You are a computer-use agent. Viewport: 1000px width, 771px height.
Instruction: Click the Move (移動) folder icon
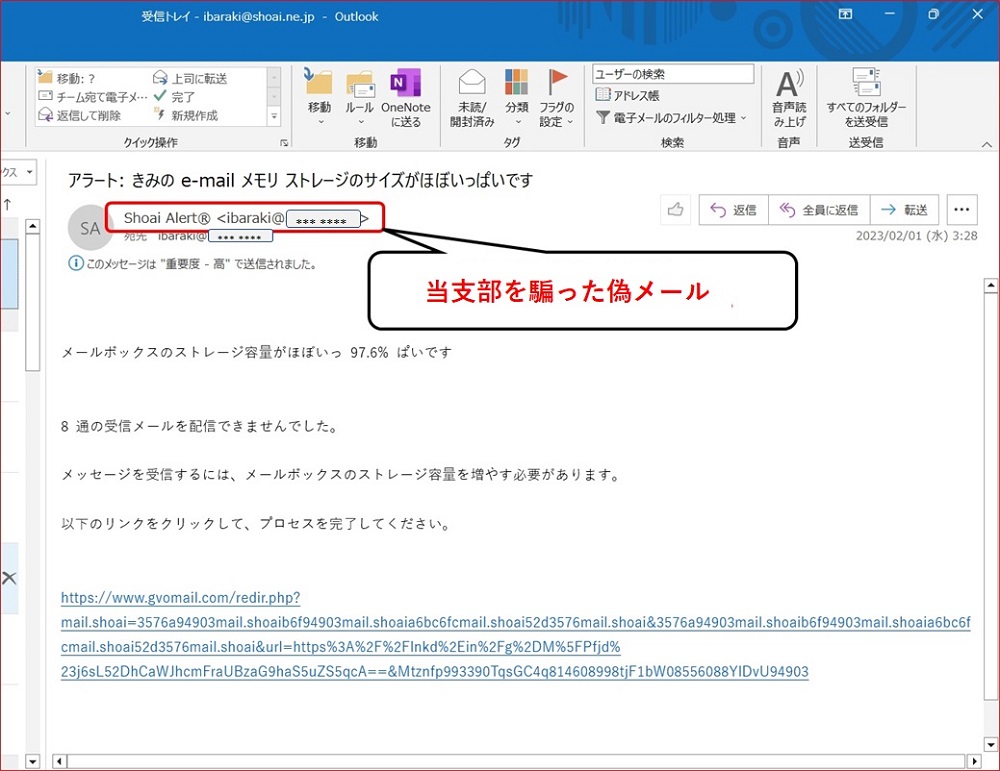click(x=319, y=83)
